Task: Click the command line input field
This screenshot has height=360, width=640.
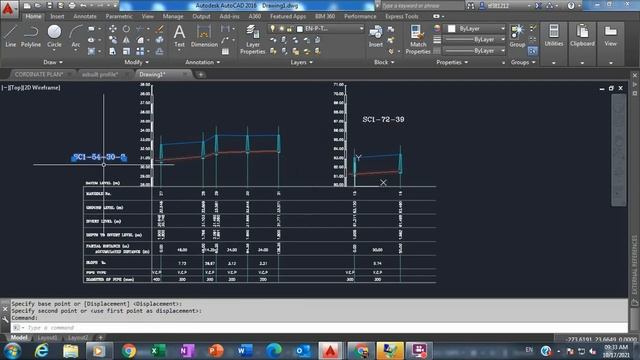Action: pos(318,327)
